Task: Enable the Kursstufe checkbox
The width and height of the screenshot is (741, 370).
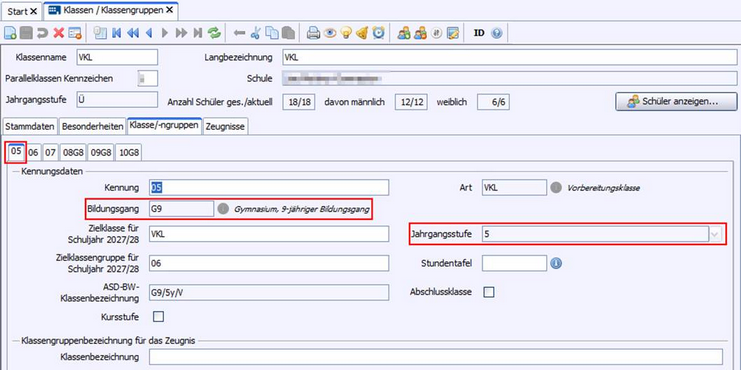Action: pyautogui.click(x=159, y=317)
